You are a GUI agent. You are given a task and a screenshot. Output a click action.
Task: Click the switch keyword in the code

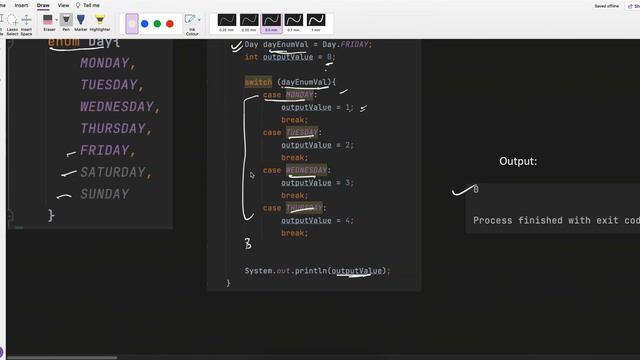pos(258,82)
